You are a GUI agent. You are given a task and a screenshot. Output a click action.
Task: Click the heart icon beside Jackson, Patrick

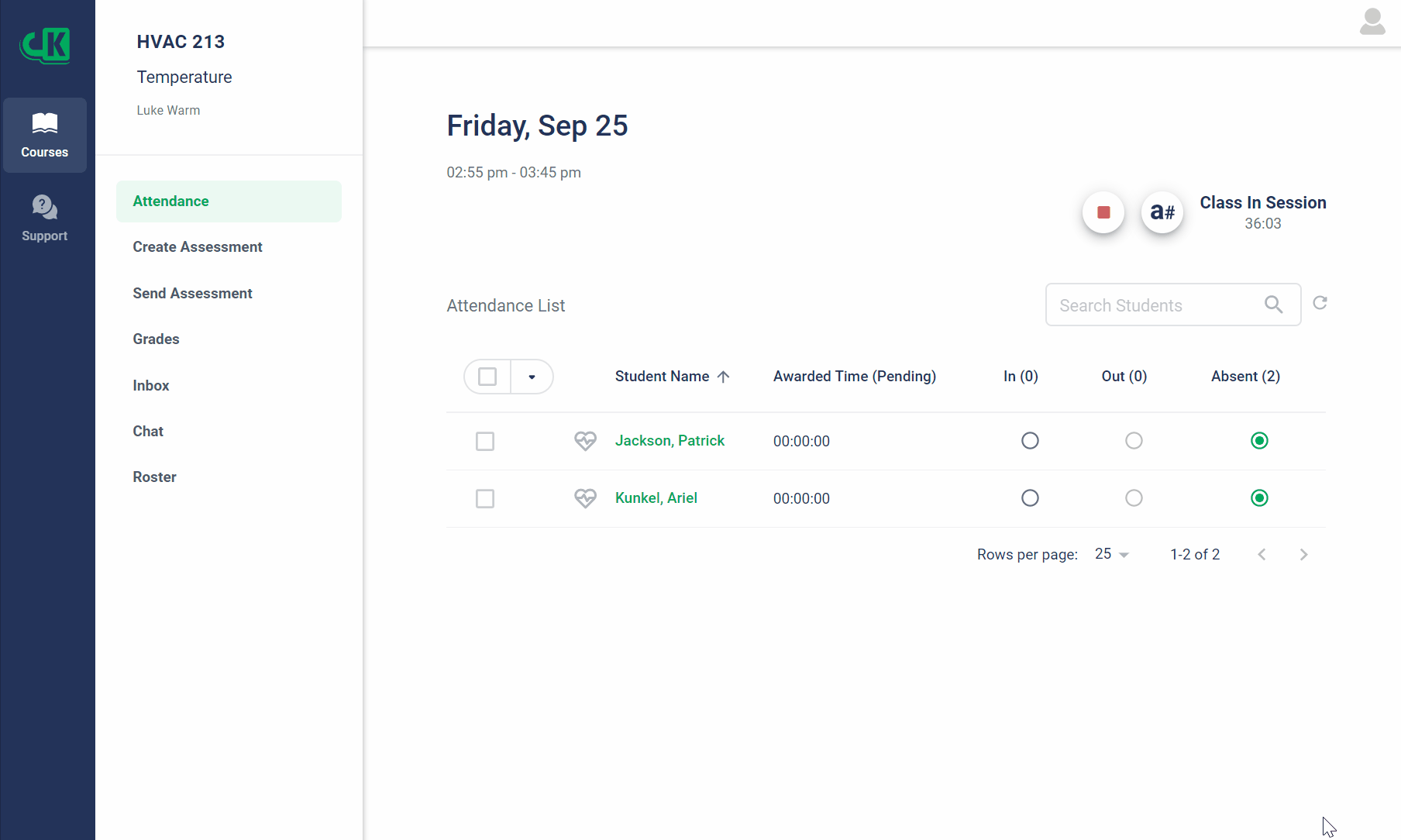coord(585,441)
